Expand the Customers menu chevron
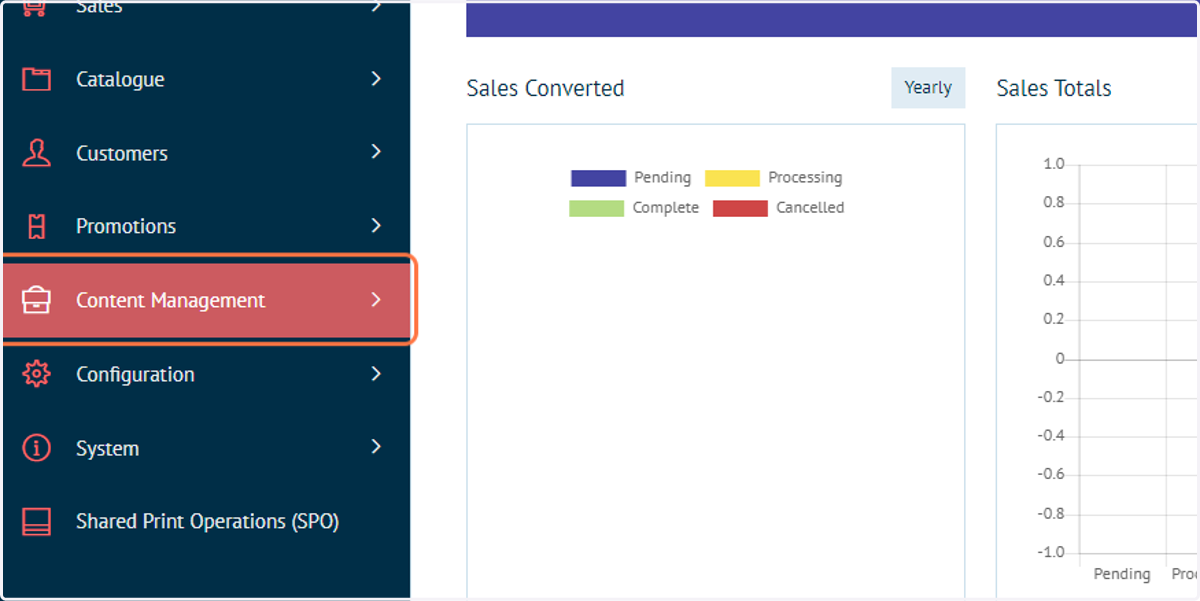Viewport: 1200px width, 601px height. click(376, 152)
